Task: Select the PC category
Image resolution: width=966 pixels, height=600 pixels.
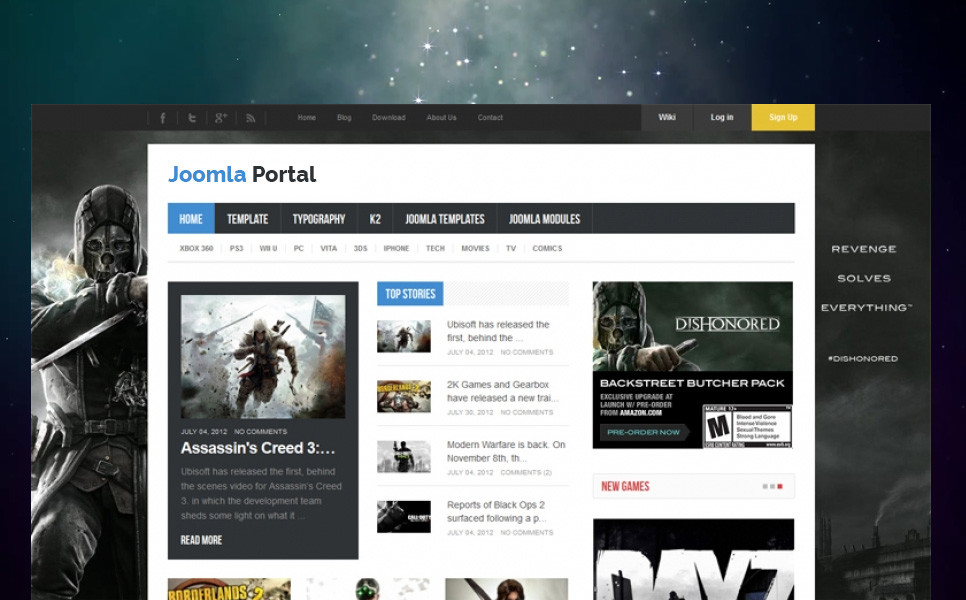Action: point(299,248)
